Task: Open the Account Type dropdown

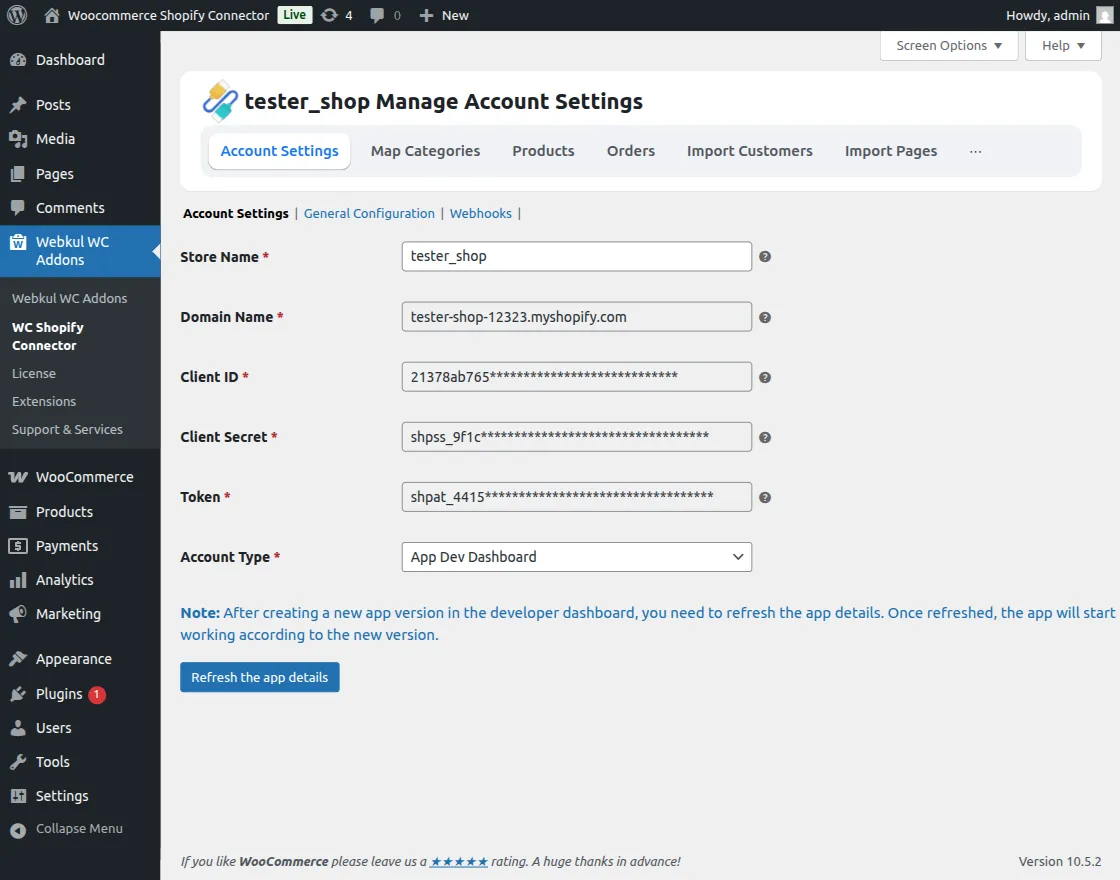Action: tap(576, 557)
